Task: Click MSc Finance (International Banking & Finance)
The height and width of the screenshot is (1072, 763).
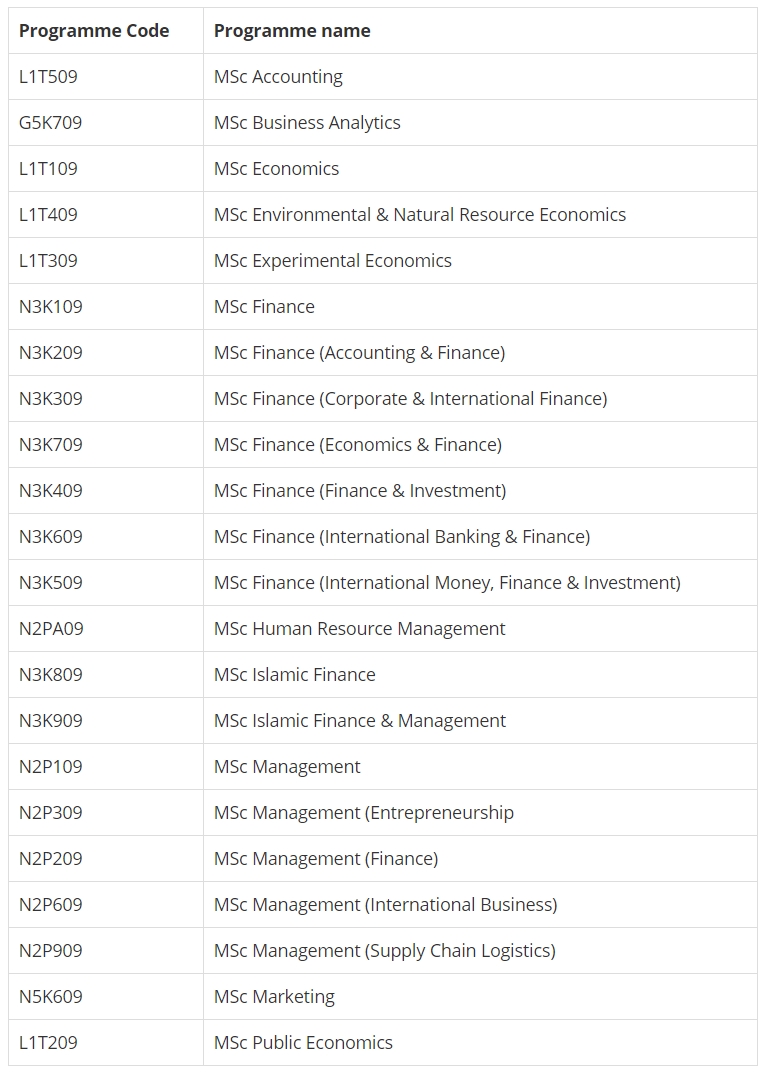Action: (x=402, y=537)
